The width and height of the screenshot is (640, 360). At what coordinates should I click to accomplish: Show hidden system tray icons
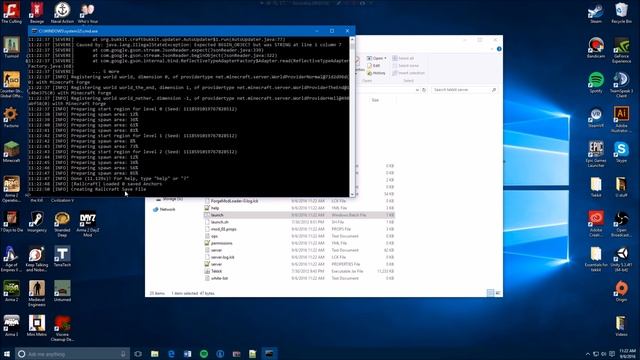pos(587,354)
